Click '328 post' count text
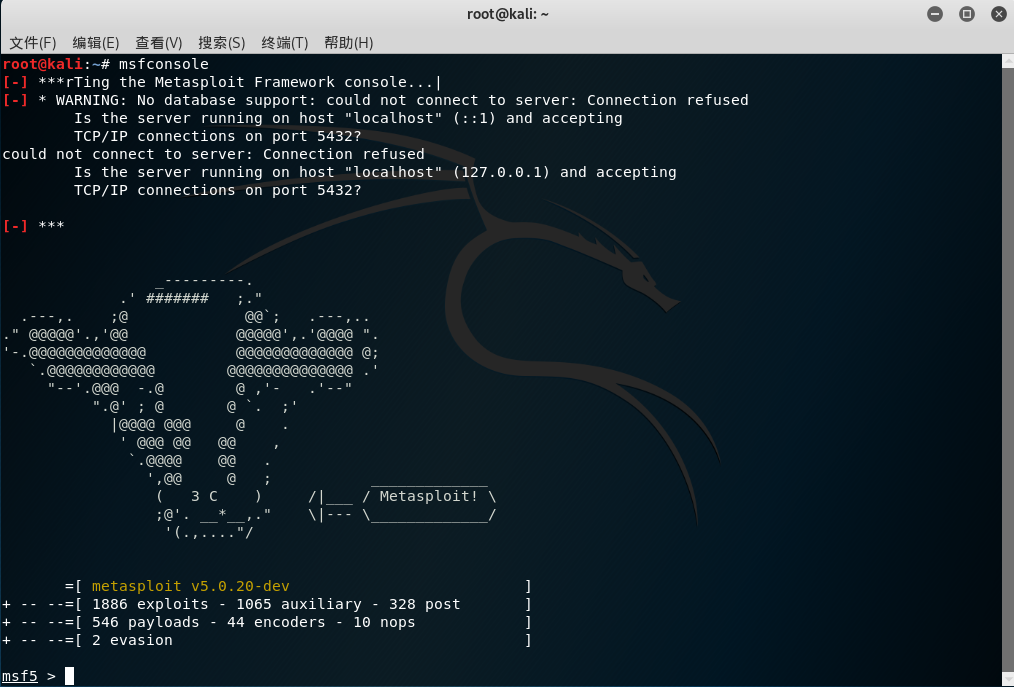The image size is (1014, 687). 424,604
